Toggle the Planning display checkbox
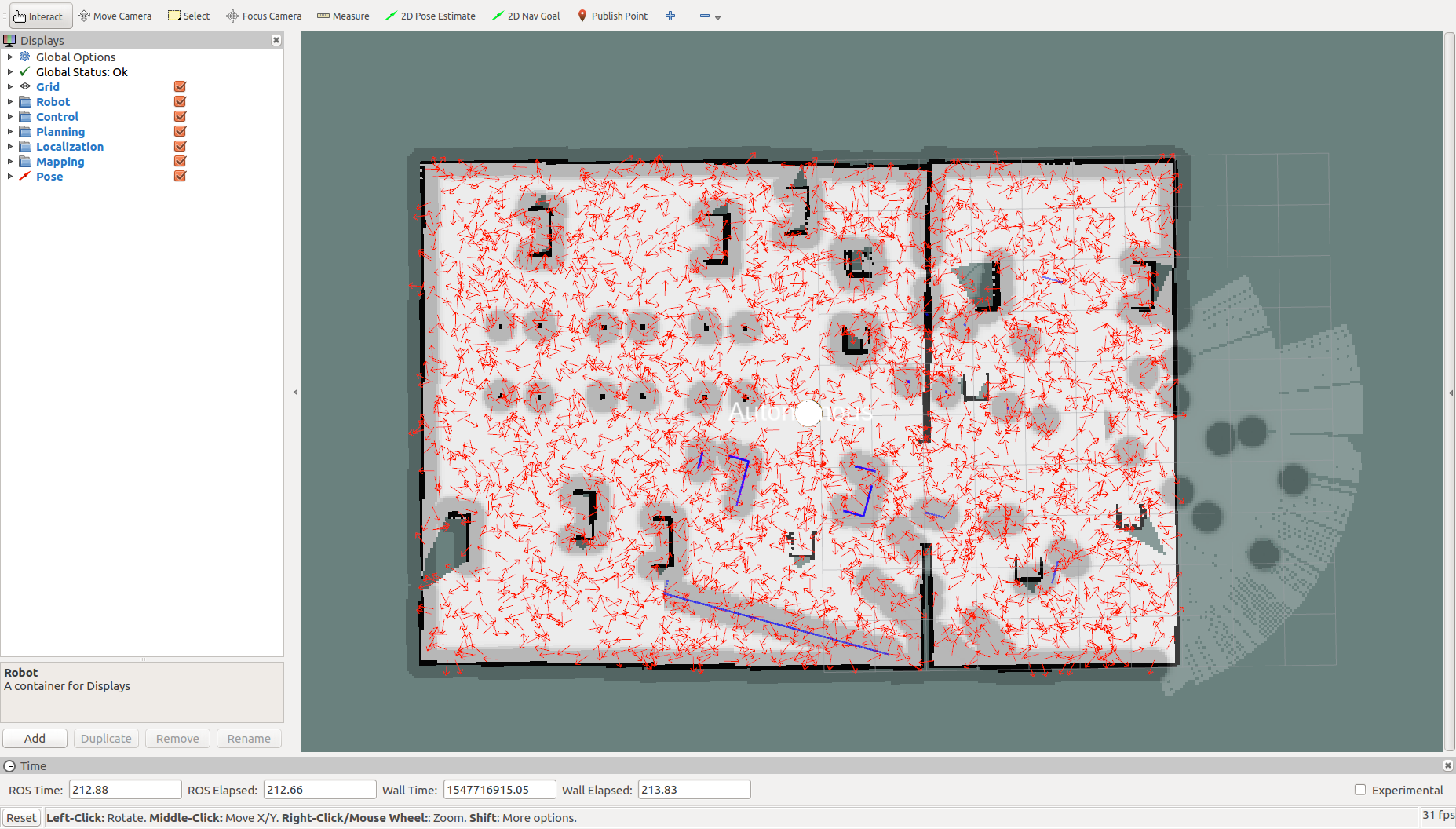This screenshot has height=829, width=1456. [180, 131]
